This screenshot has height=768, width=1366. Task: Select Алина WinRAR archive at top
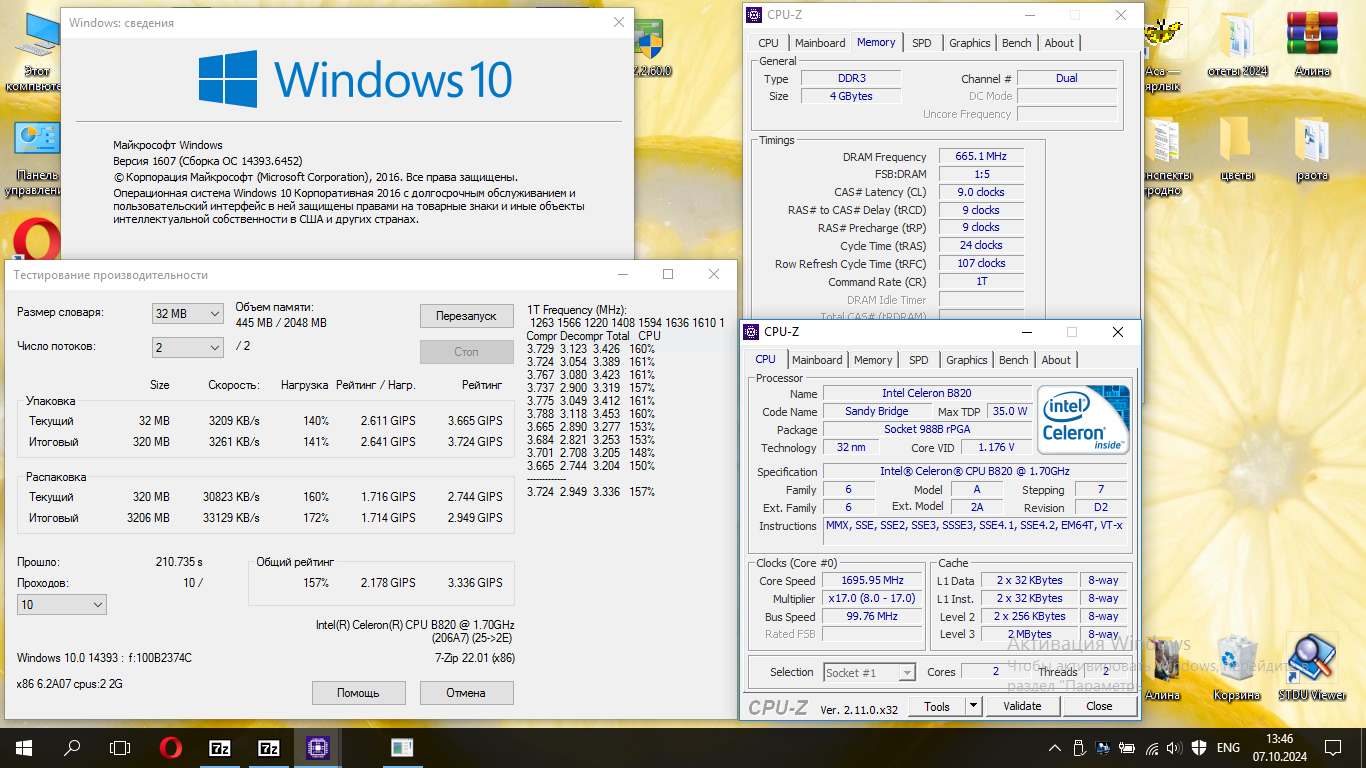1312,44
